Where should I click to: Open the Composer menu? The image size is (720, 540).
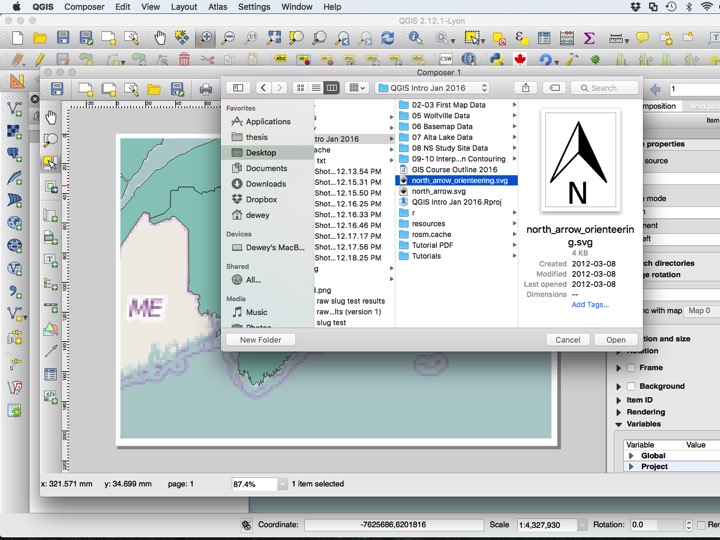click(x=84, y=7)
